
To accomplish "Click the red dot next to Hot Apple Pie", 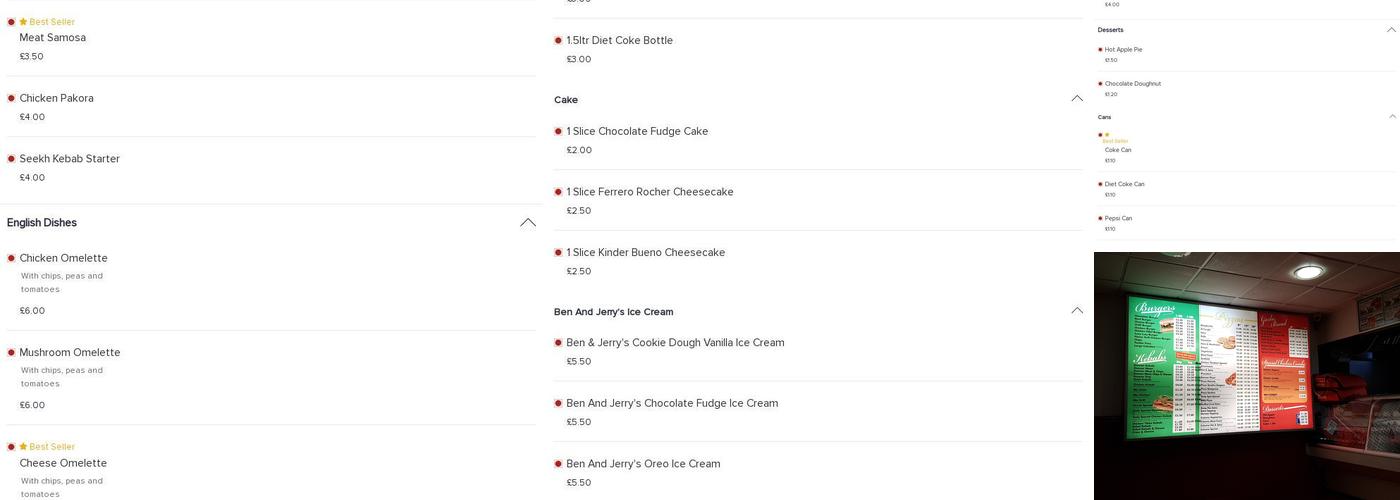I will click(1100, 50).
